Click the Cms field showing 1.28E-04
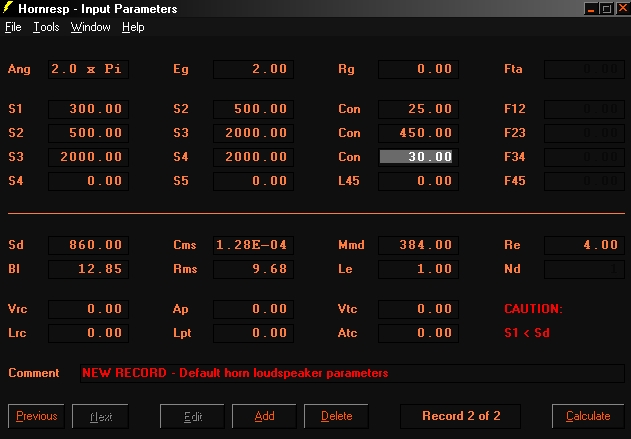The height and width of the screenshot is (439, 631). coord(254,245)
